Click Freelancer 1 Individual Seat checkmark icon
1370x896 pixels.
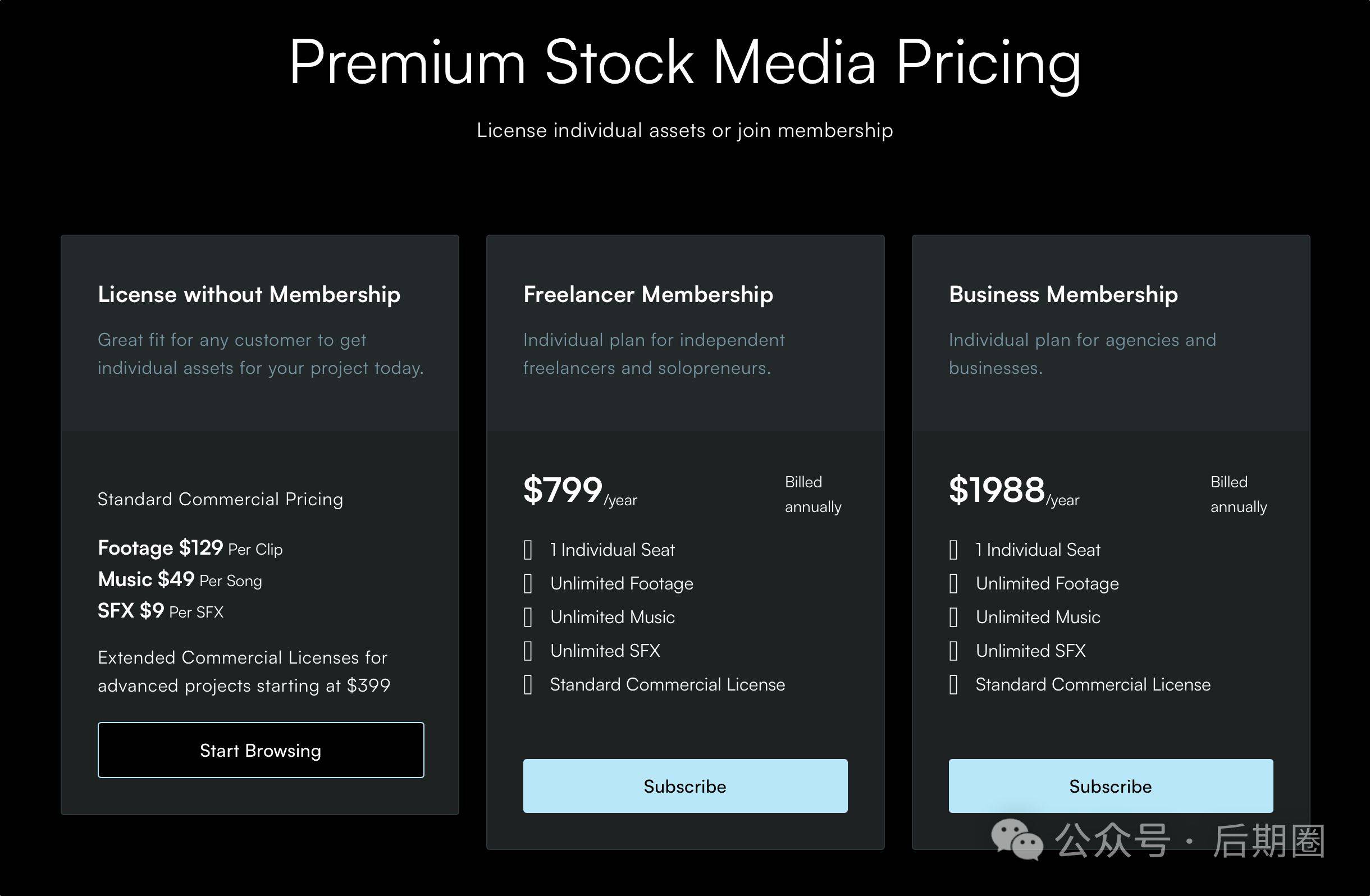pos(528,550)
